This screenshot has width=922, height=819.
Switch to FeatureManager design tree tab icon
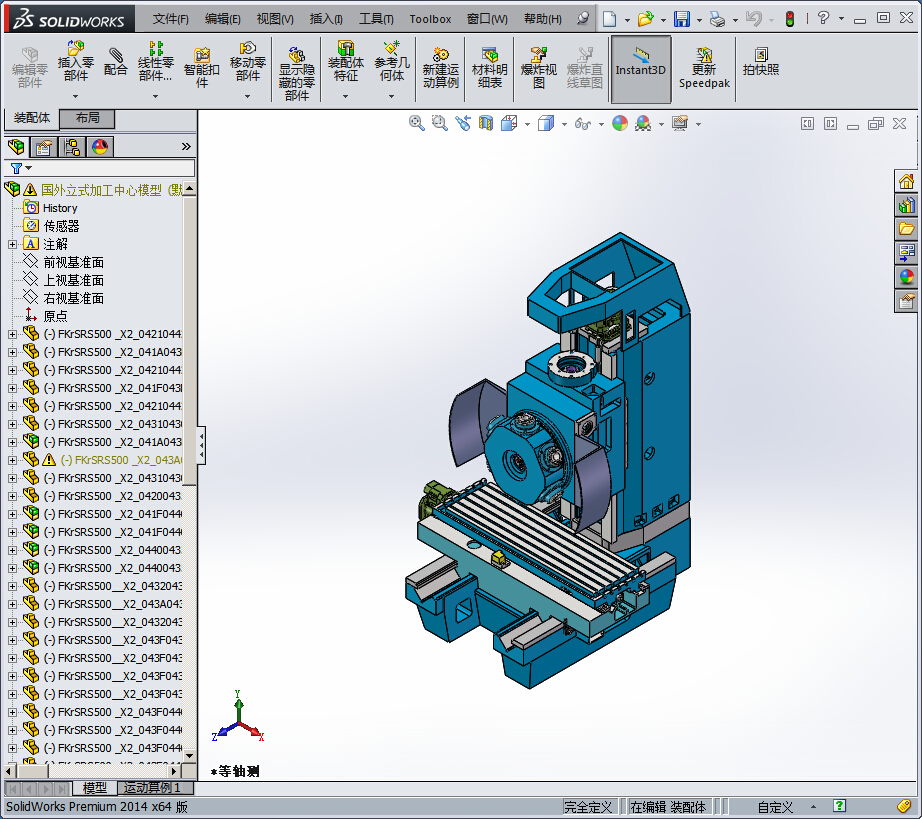point(16,146)
